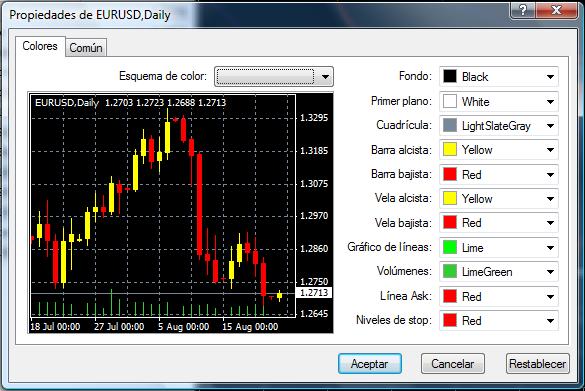
Task: Switch to the Común tab
Action: 86,48
